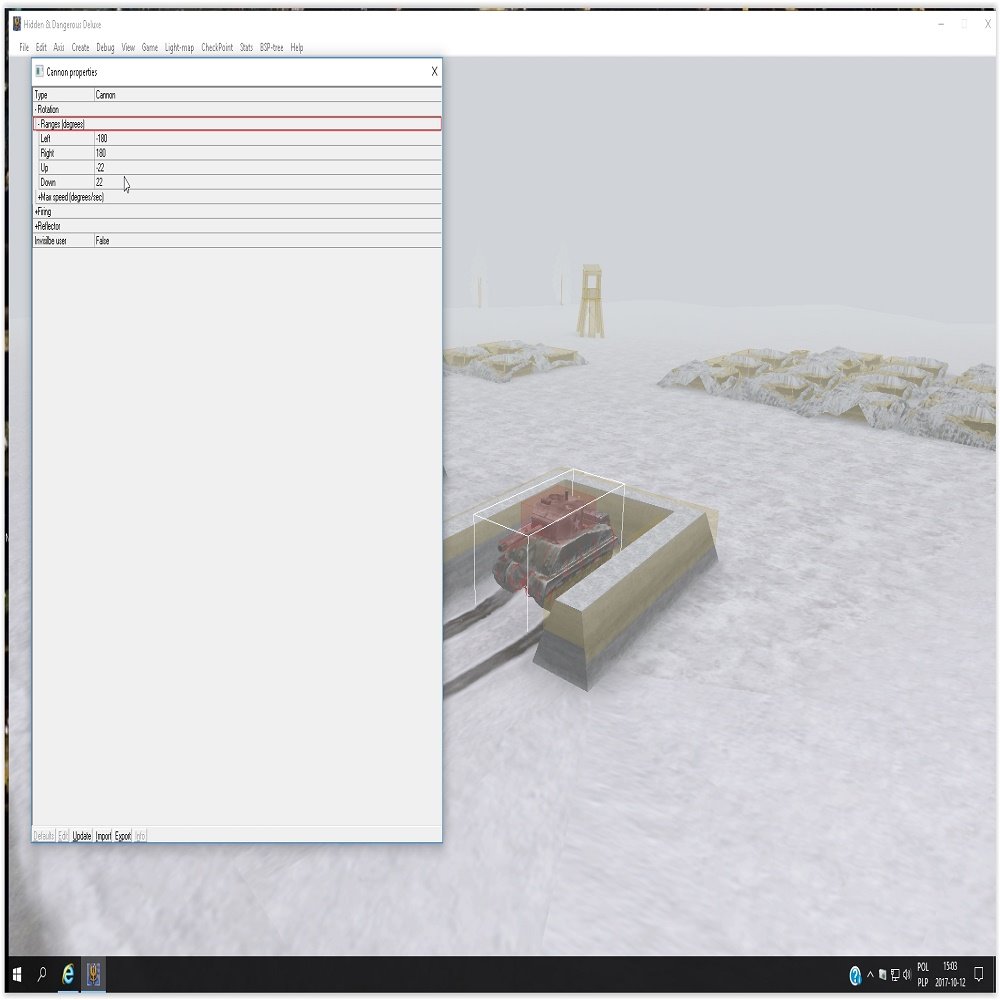This screenshot has height=1000, width=1000.
Task: Open the BSP-tree menu
Action: pos(272,47)
